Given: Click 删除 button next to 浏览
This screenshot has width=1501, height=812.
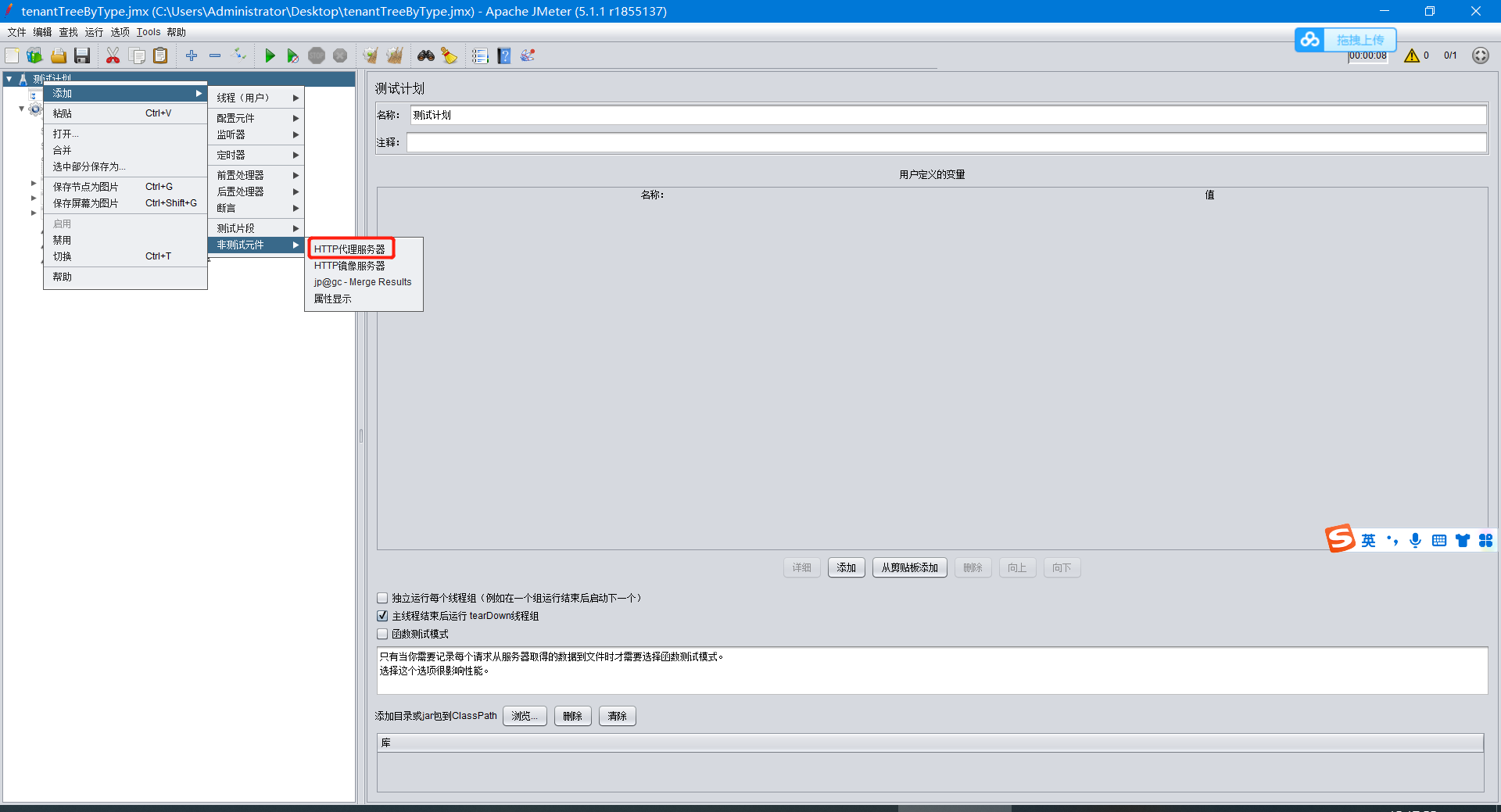Looking at the screenshot, I should (x=572, y=716).
